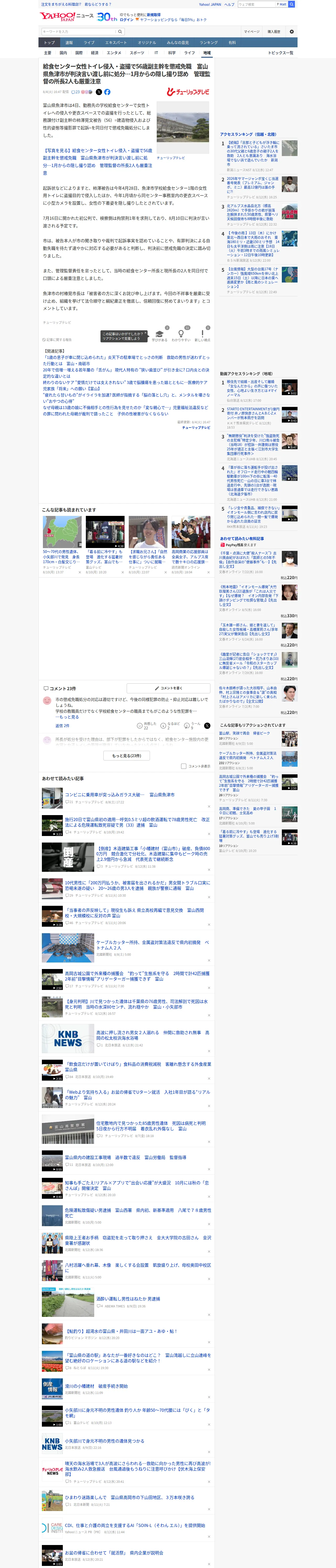Open the 地域 category

(207, 53)
